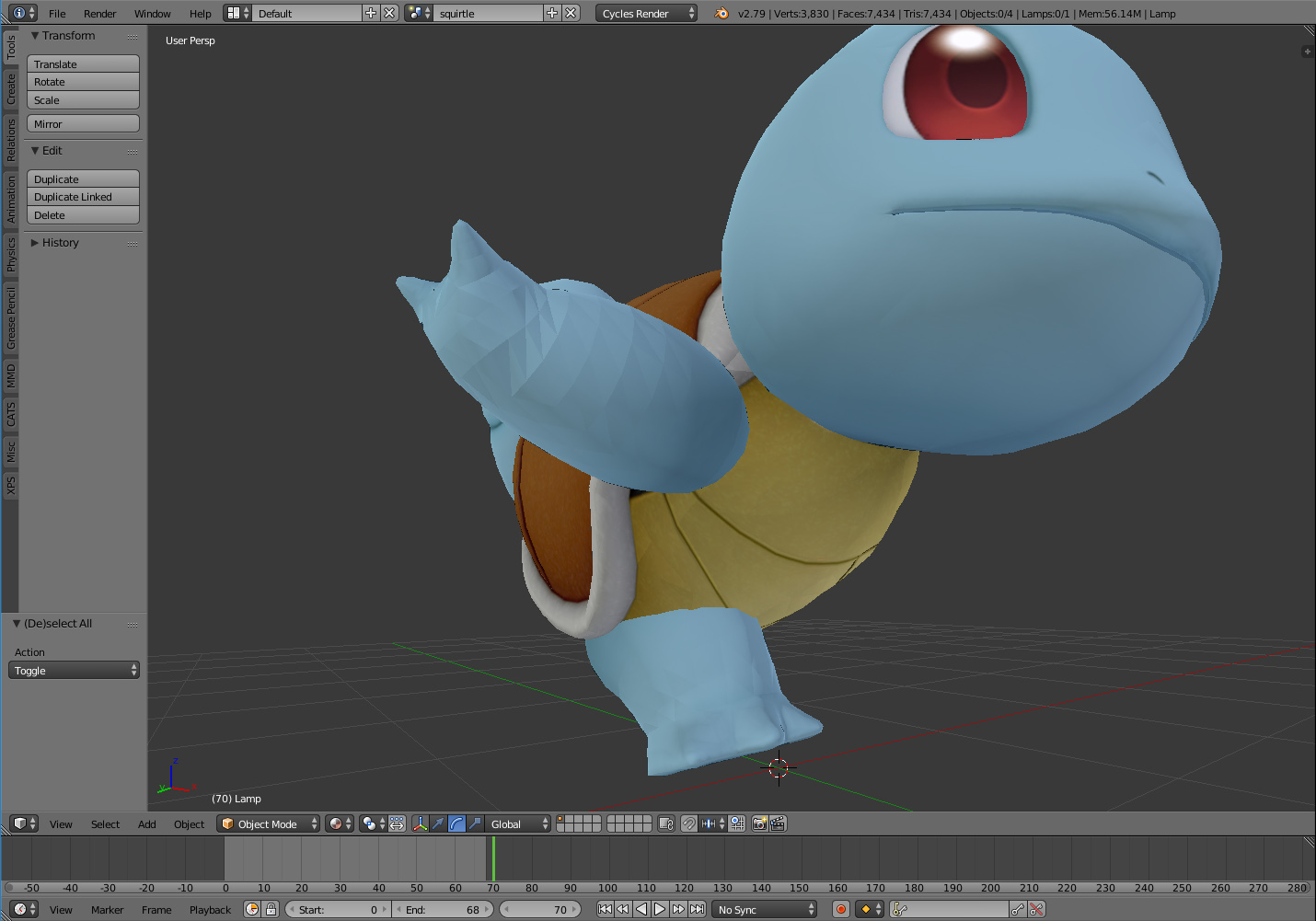
Task: Open the Toggle action dropdown
Action: click(x=74, y=670)
